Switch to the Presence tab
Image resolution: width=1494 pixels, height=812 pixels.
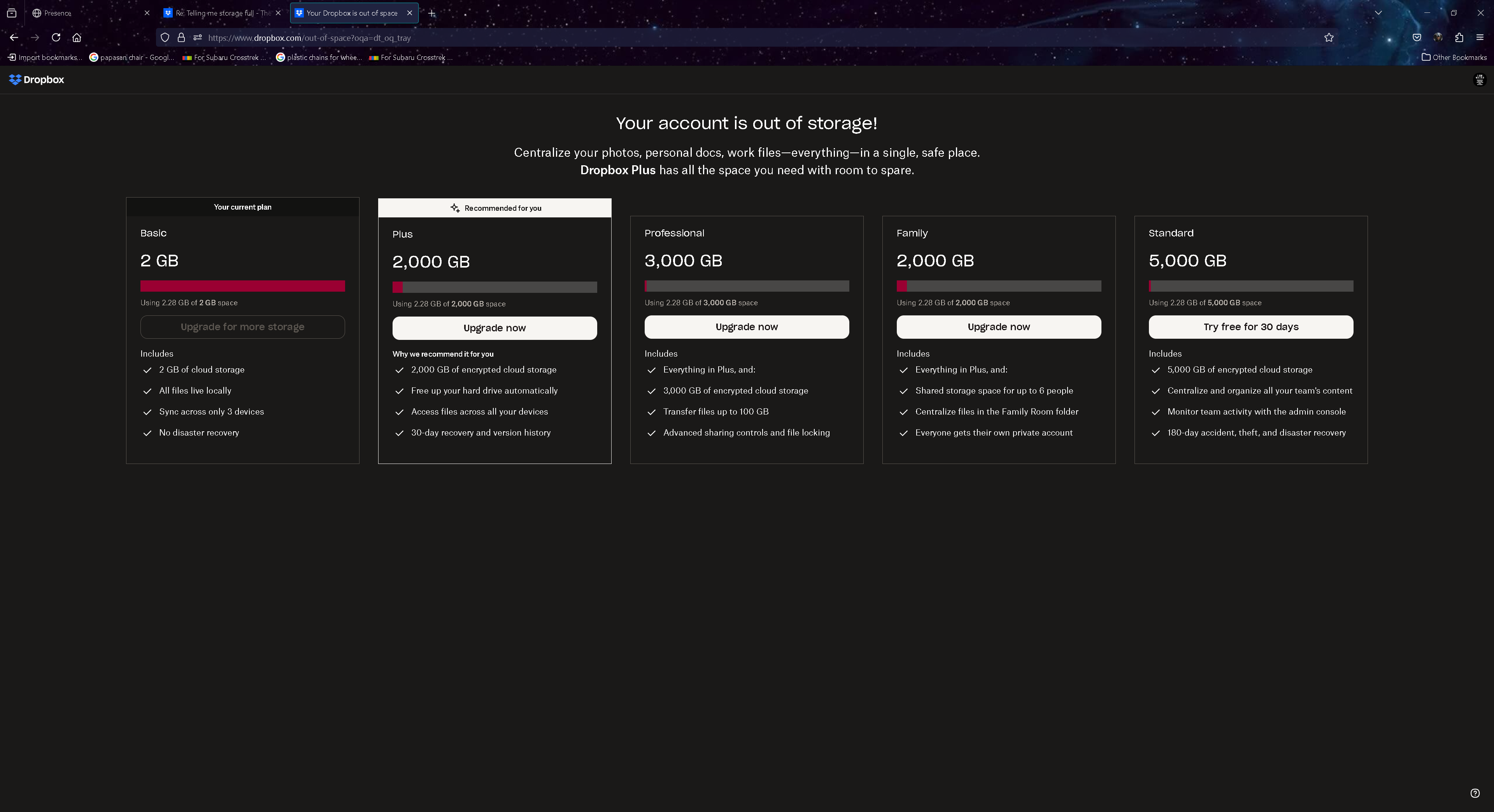click(x=87, y=13)
